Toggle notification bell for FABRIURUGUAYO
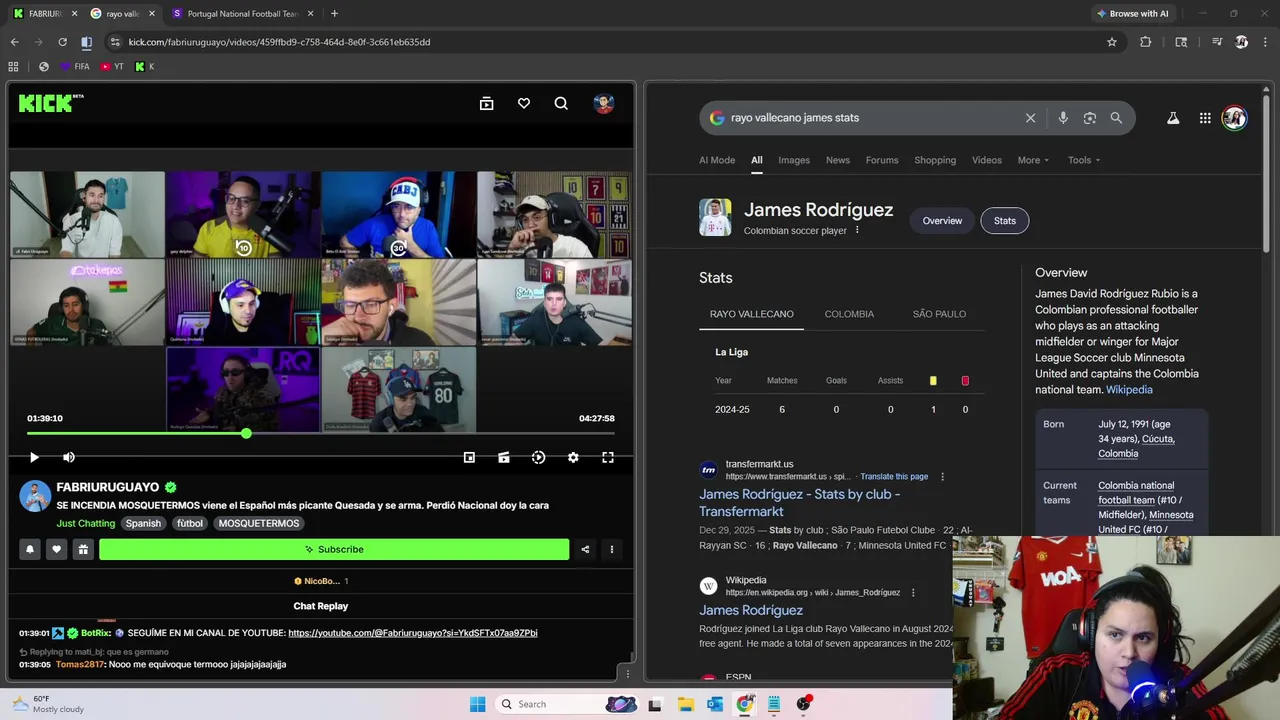 pyautogui.click(x=30, y=549)
